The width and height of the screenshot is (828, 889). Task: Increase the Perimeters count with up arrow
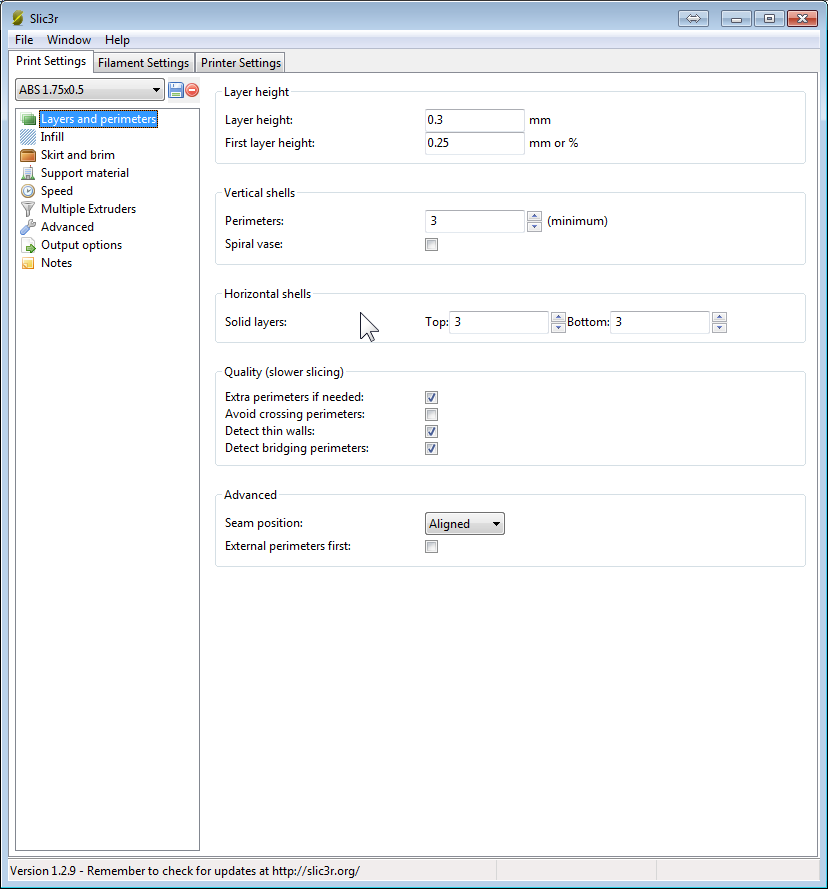[x=534, y=216]
